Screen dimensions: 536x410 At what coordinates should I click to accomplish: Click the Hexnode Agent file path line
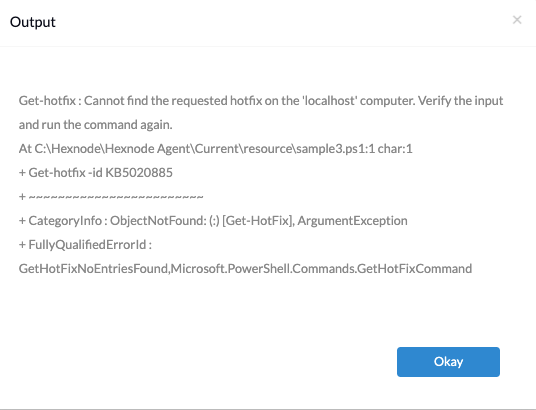click(x=215, y=149)
